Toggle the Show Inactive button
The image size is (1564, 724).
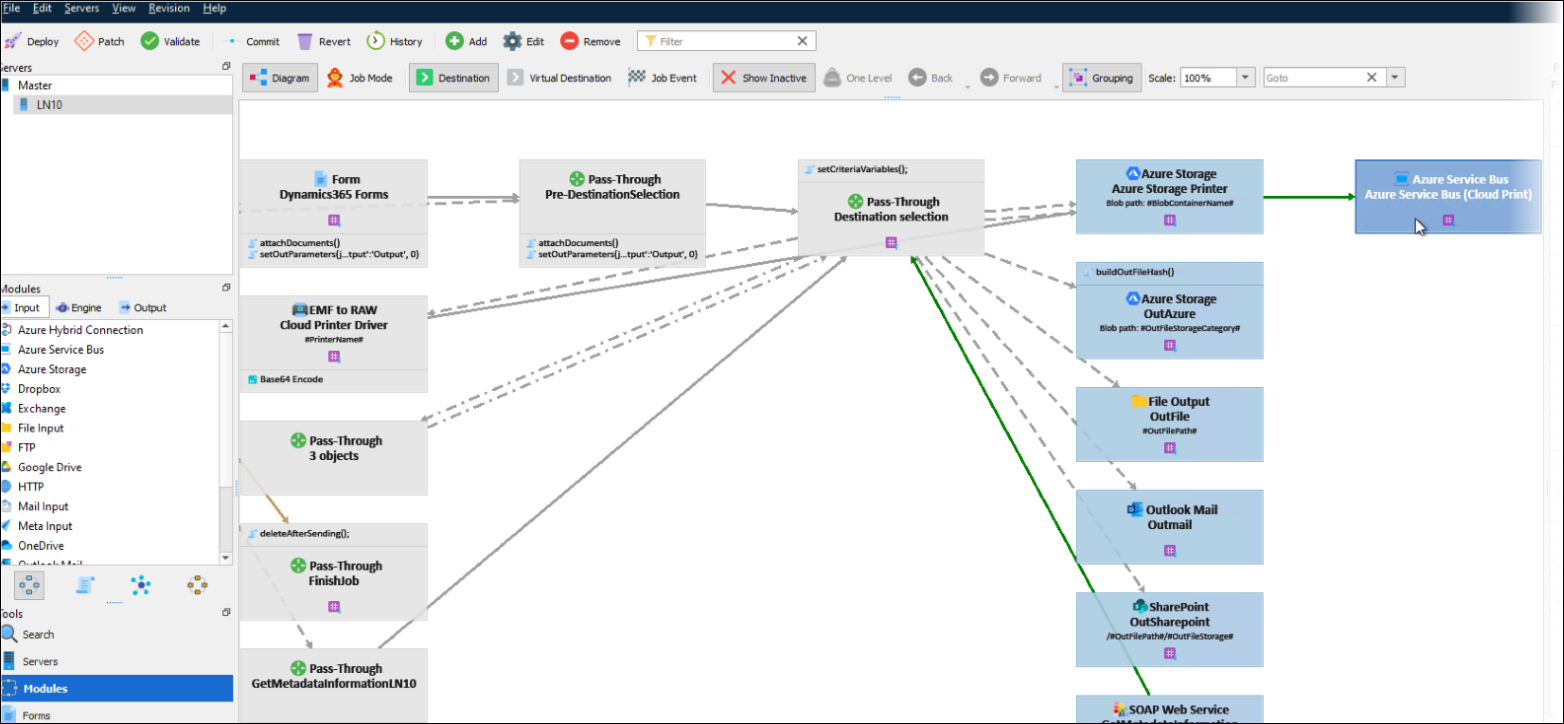pyautogui.click(x=764, y=78)
